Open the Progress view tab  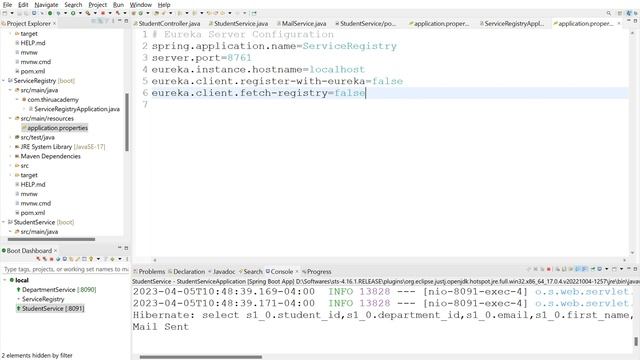tap(317, 271)
